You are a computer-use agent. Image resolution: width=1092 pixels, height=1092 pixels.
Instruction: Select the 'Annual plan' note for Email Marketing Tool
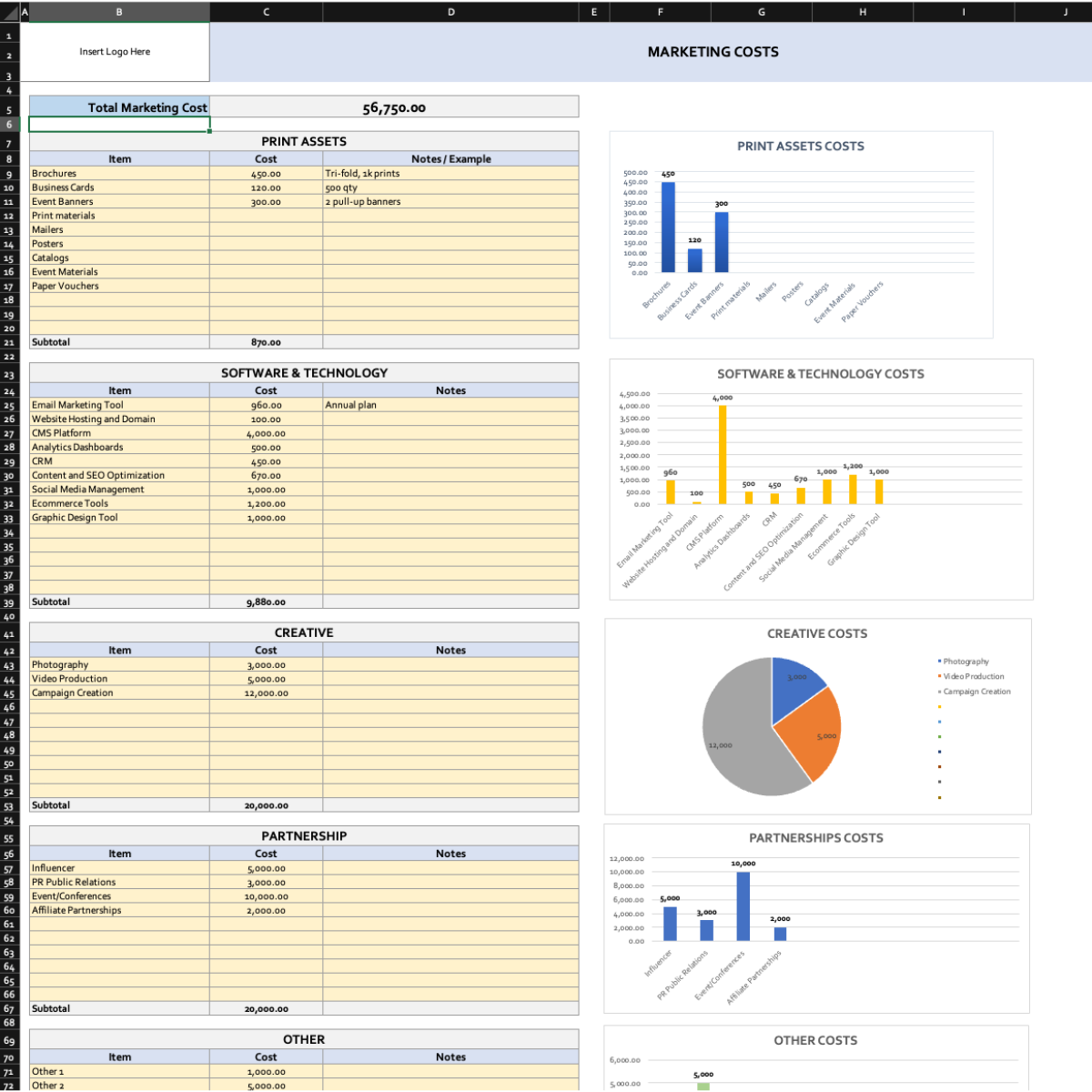point(450,405)
